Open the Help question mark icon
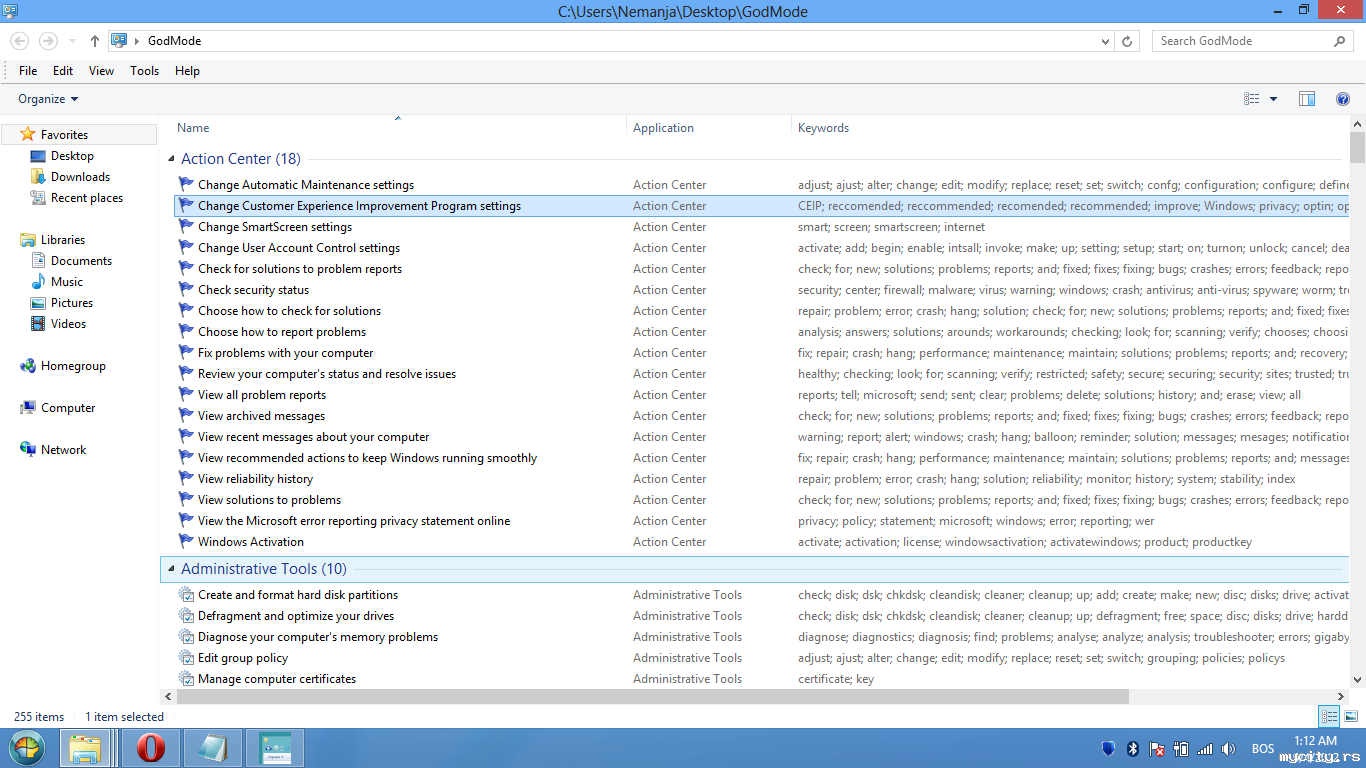The width and height of the screenshot is (1366, 768). click(x=1343, y=99)
